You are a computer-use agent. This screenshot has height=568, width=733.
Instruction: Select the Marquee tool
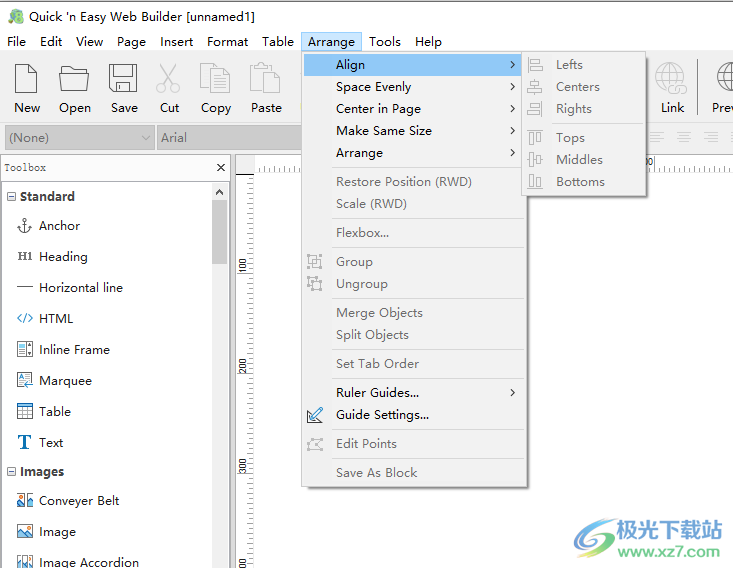[54, 381]
